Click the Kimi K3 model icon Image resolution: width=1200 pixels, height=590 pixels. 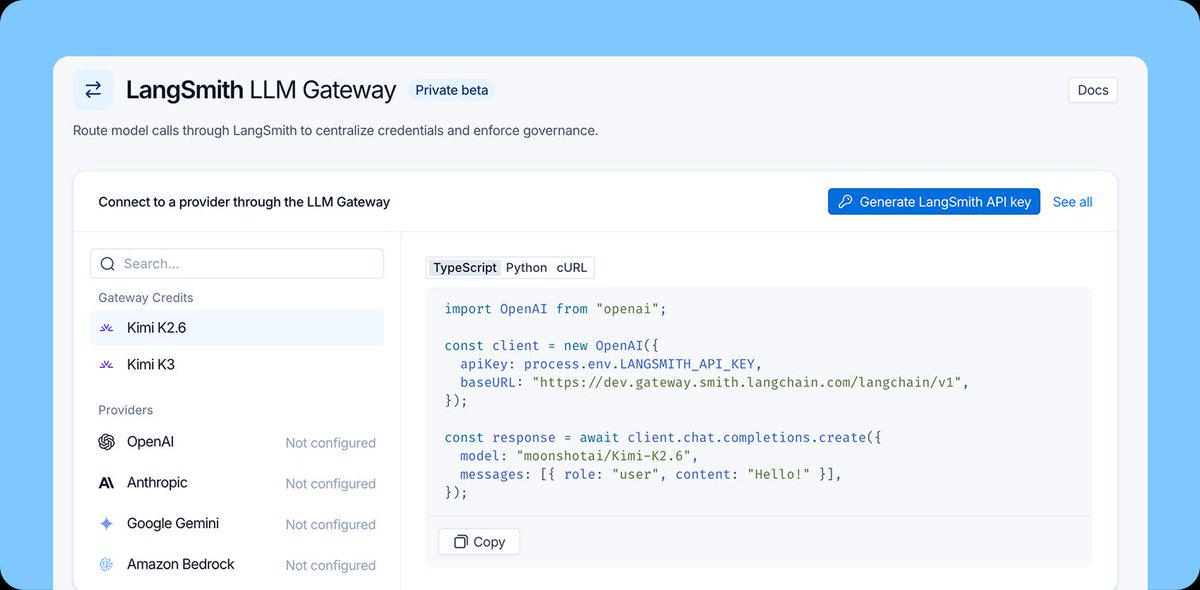[107, 365]
